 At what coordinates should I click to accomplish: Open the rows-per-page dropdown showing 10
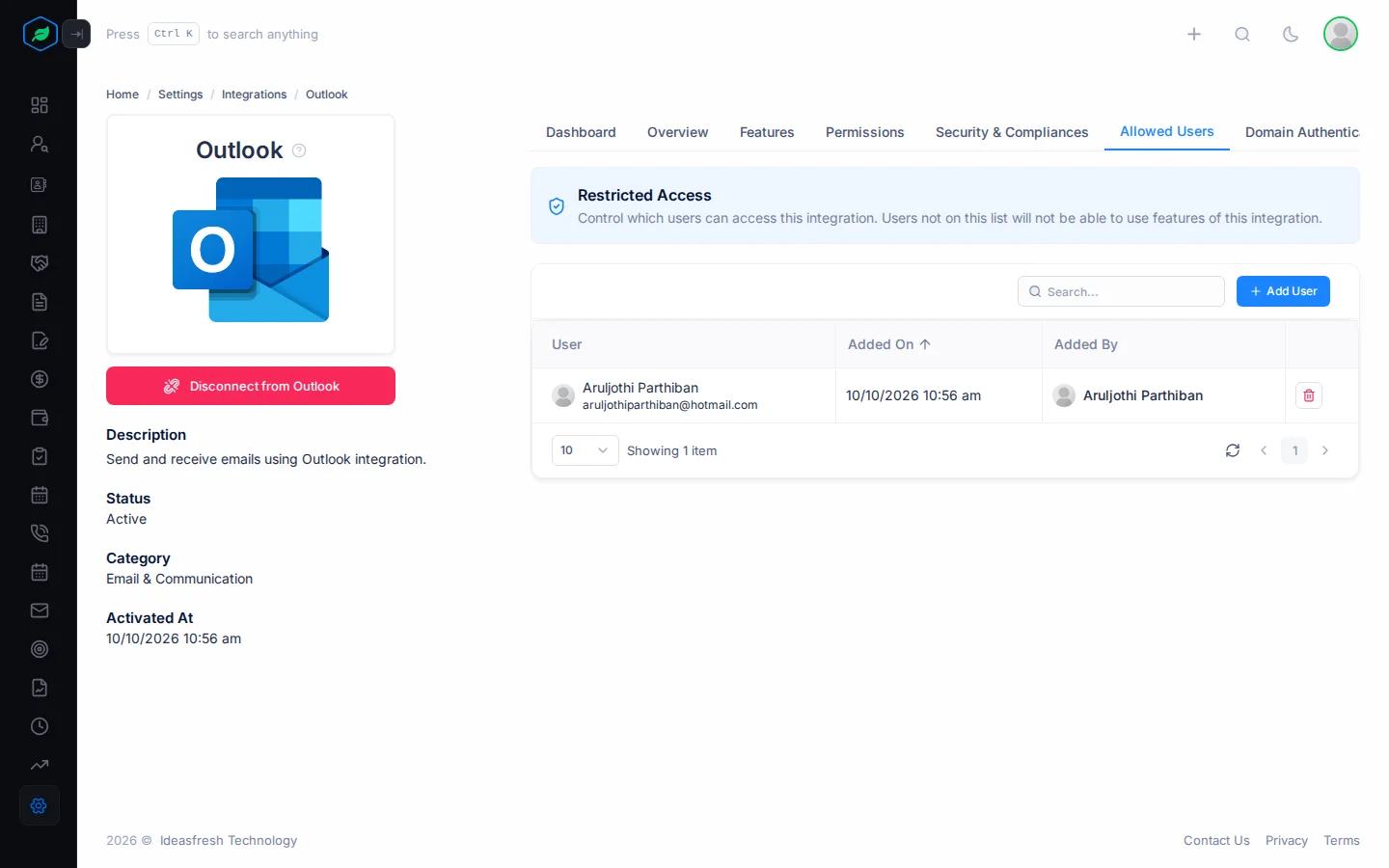(x=585, y=450)
